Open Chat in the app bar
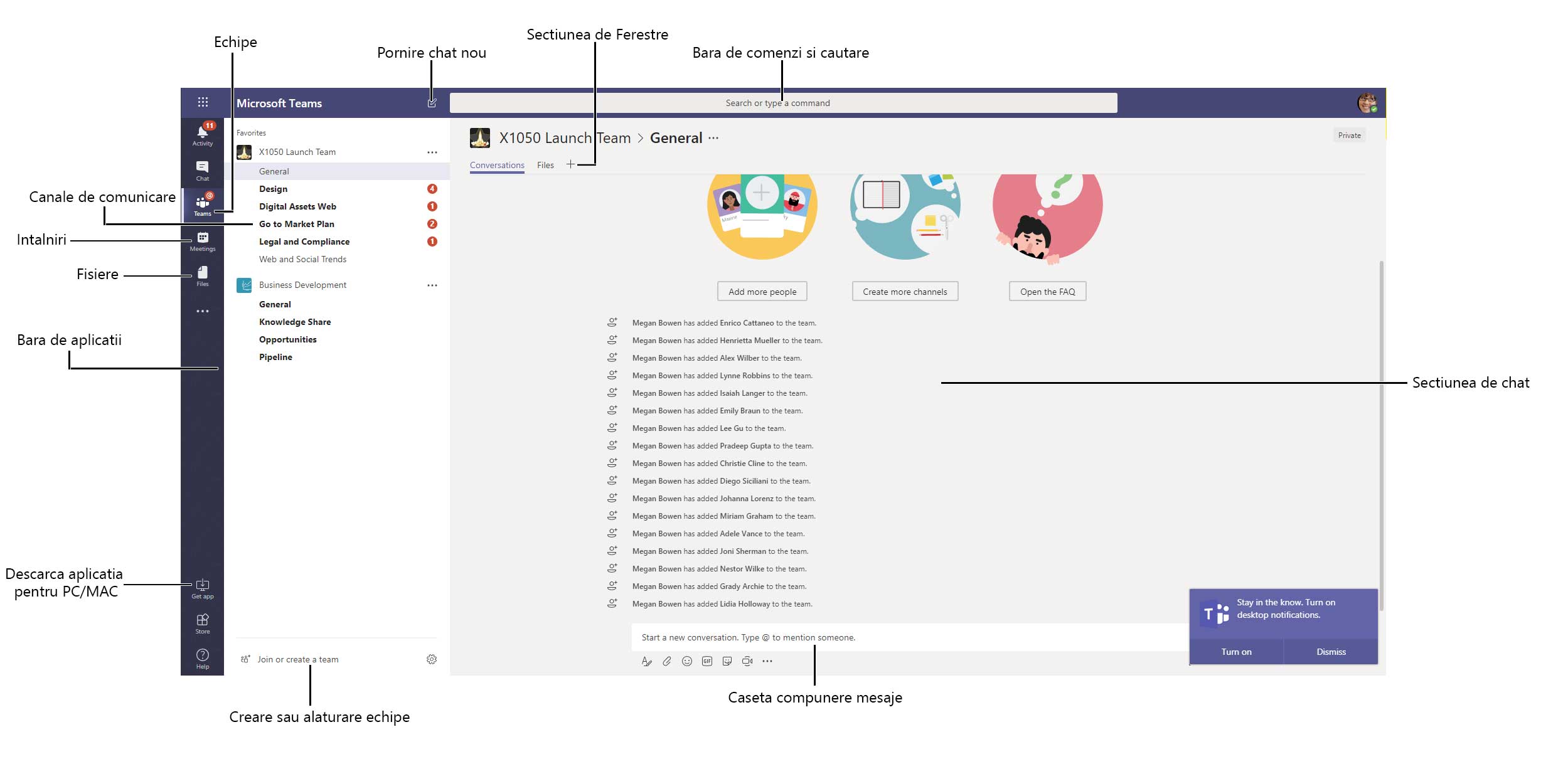Viewport: 1568px width, 764px height. click(202, 171)
